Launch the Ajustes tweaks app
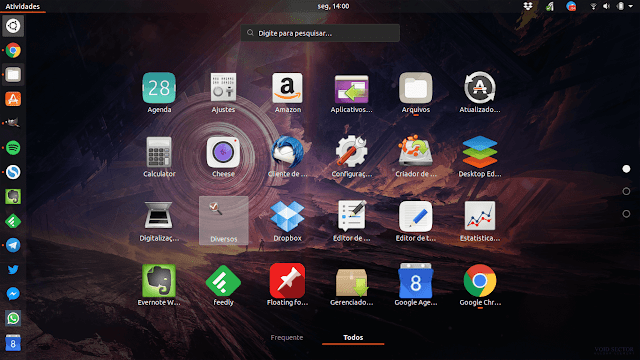Image resolution: width=640 pixels, height=360 pixels. pos(223,88)
